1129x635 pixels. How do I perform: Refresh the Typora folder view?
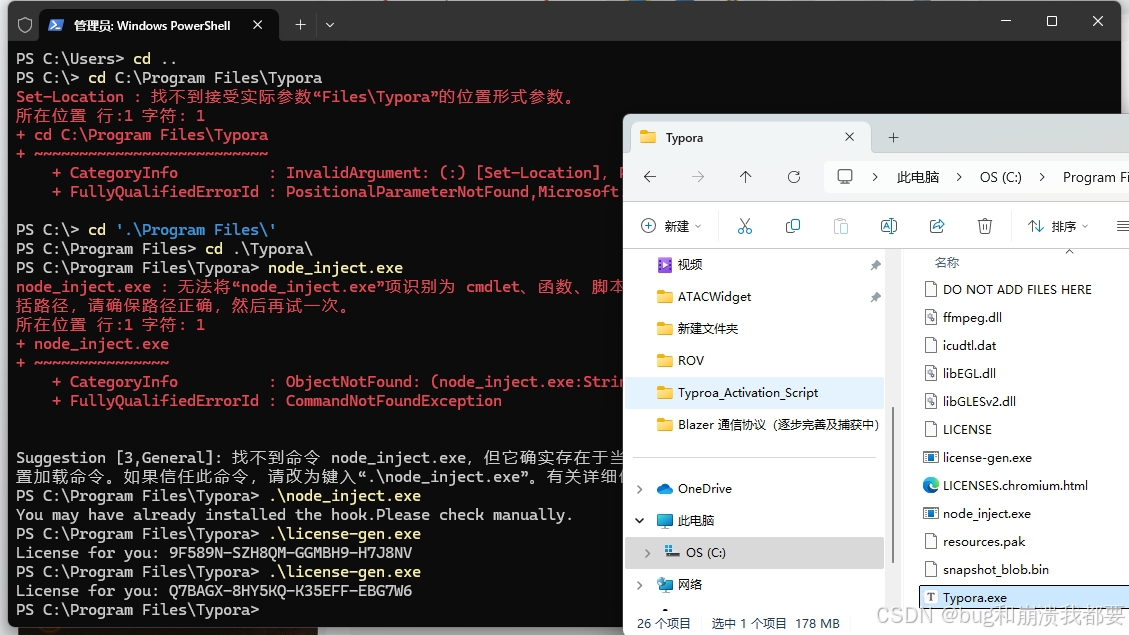coord(793,176)
